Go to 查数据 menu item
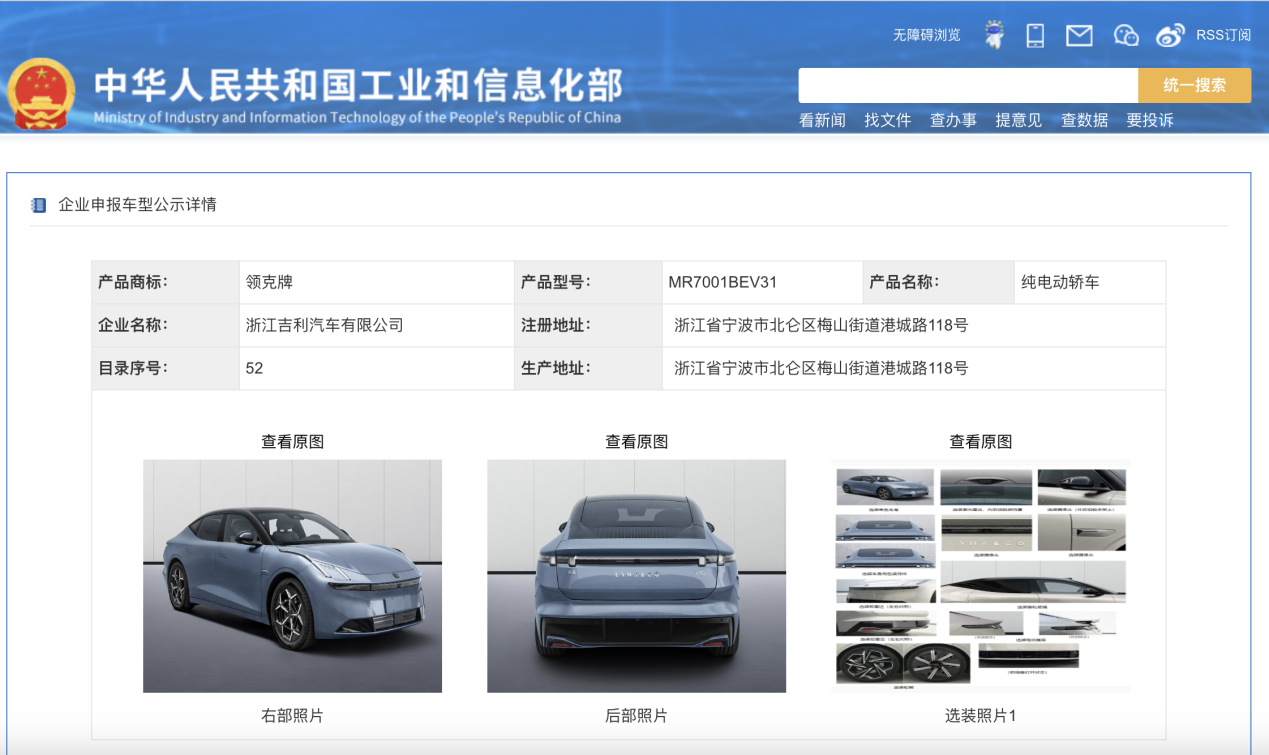Viewport: 1269px width, 755px height. (1084, 120)
